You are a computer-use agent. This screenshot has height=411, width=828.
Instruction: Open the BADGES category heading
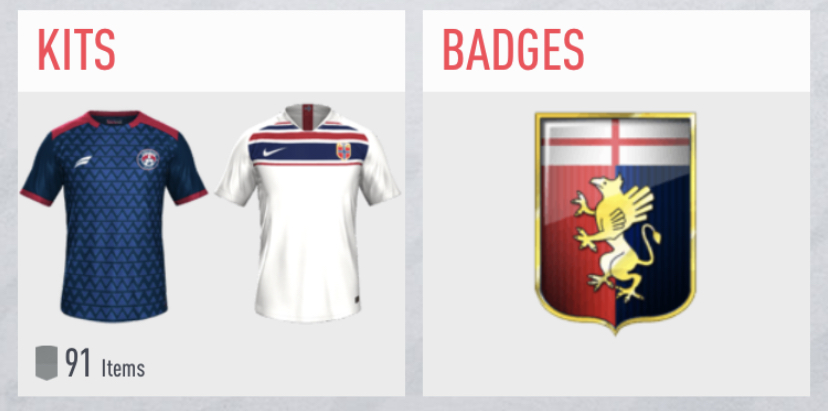[513, 50]
